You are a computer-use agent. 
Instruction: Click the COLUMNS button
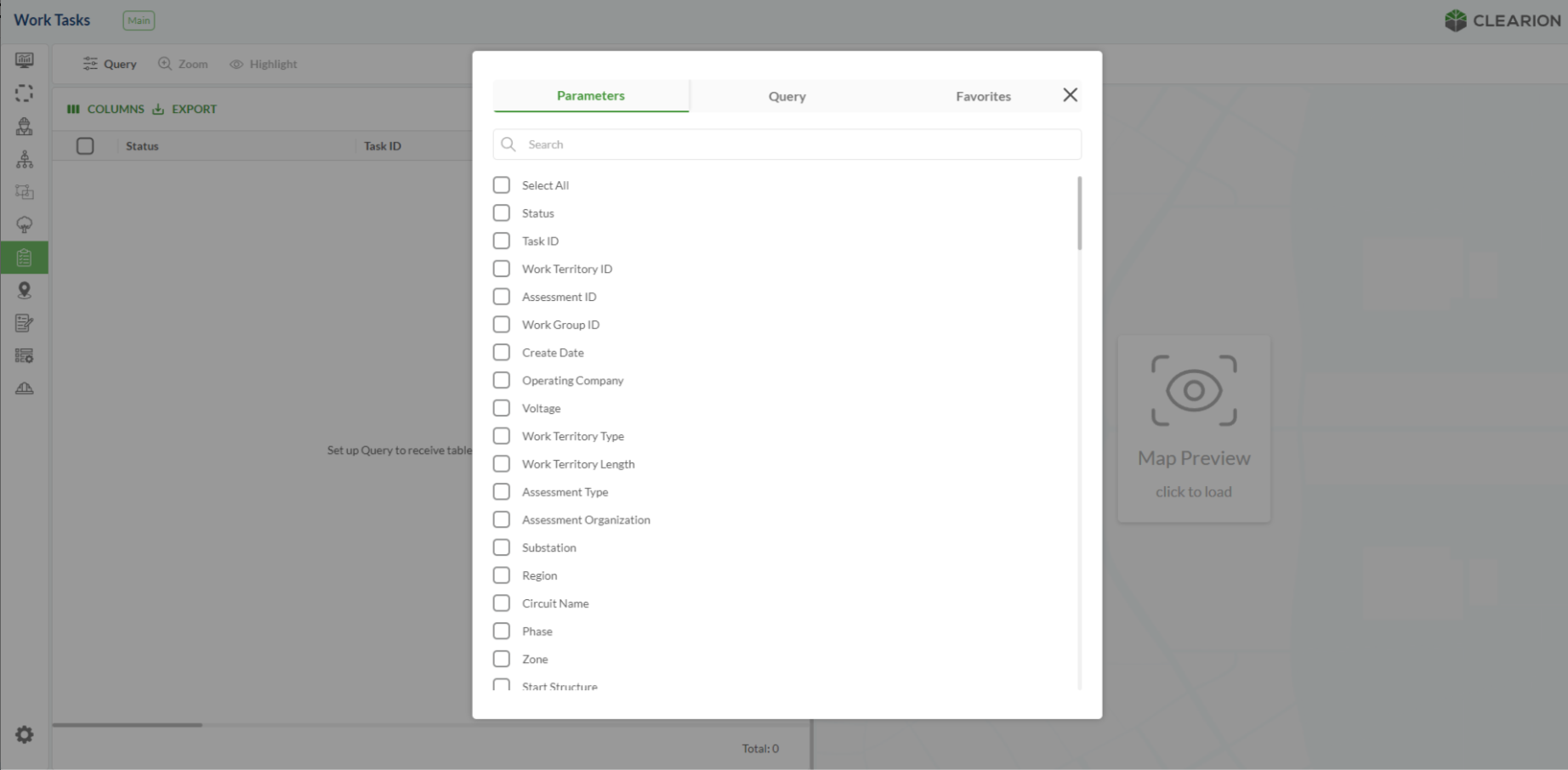click(x=106, y=109)
